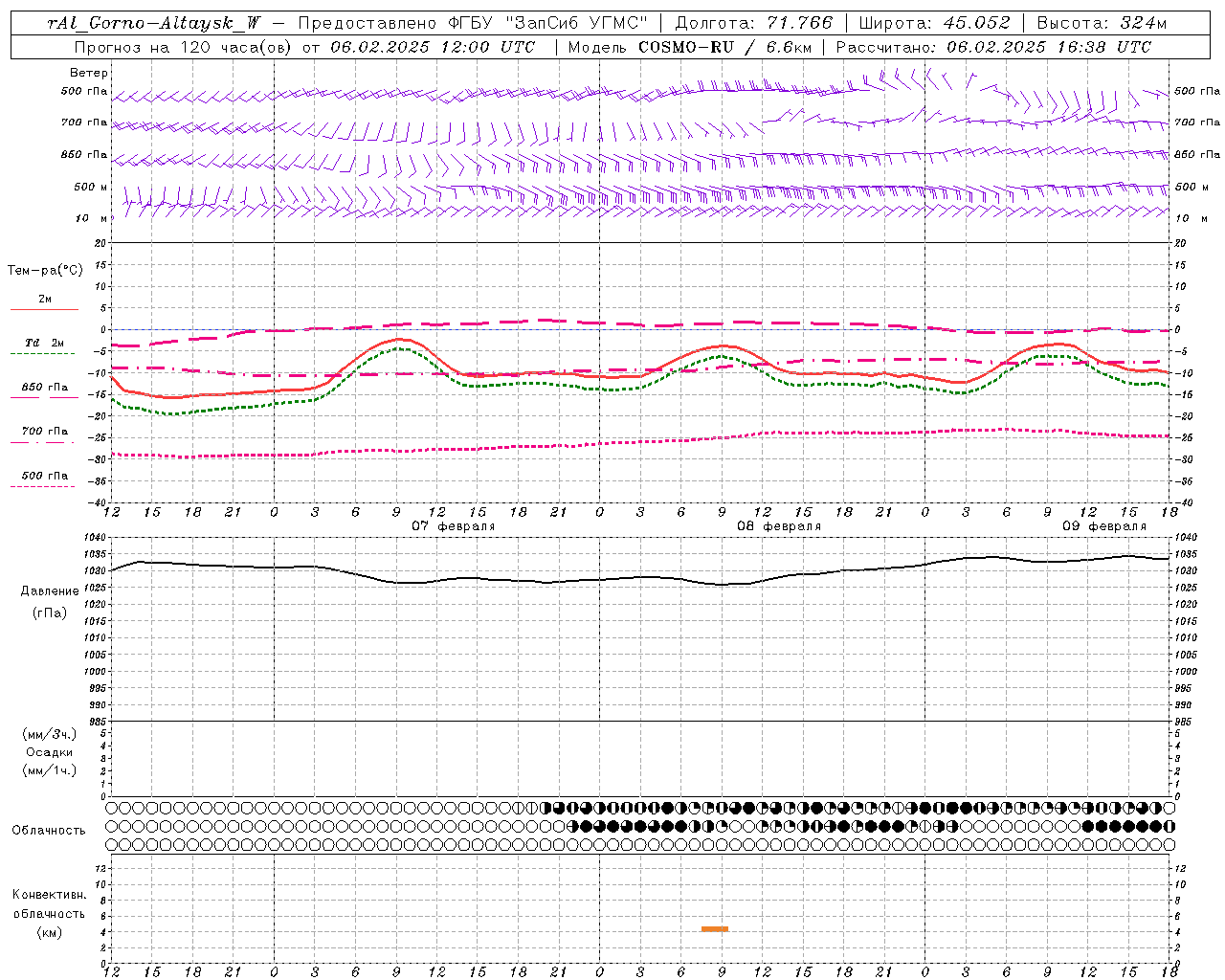Click the 2м temperature legend label
The height and width of the screenshot is (980, 1225).
[x=45, y=300]
